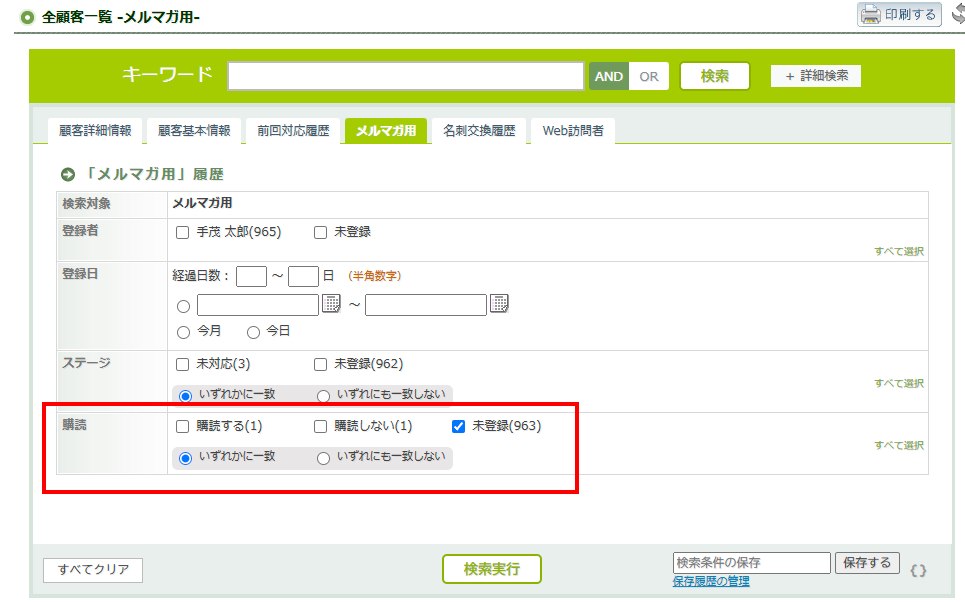
Task: Open the 名刺交換履歴 tab
Action: [x=479, y=130]
